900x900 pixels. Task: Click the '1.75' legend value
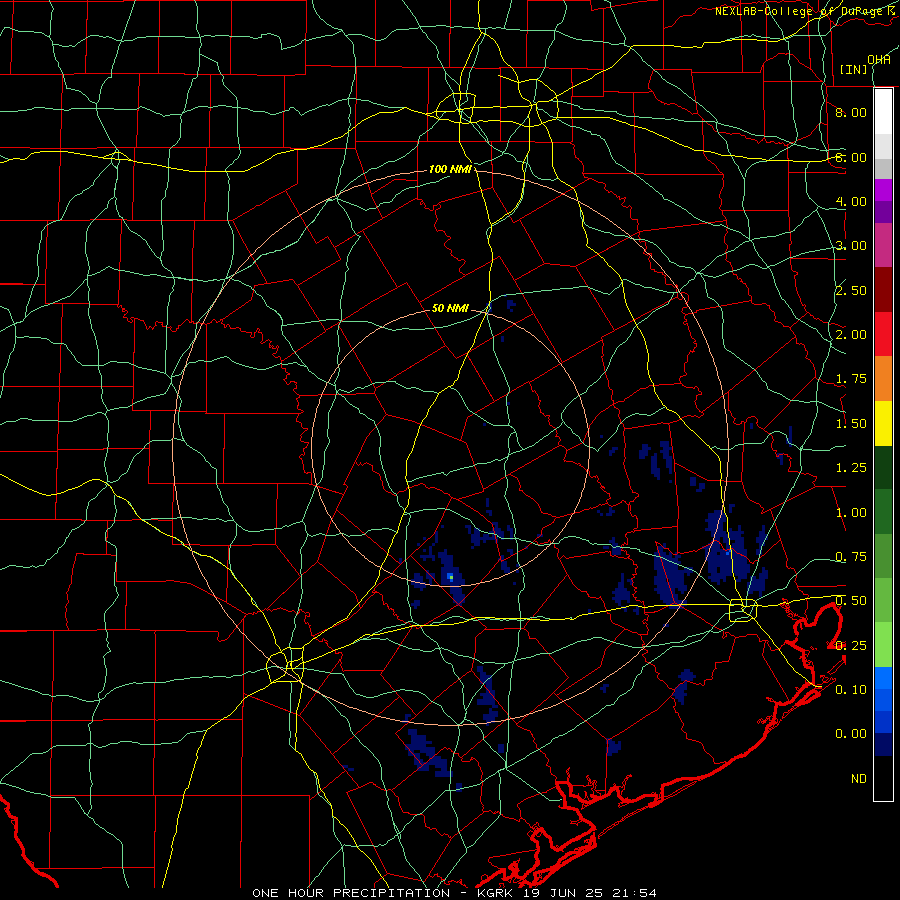(851, 379)
